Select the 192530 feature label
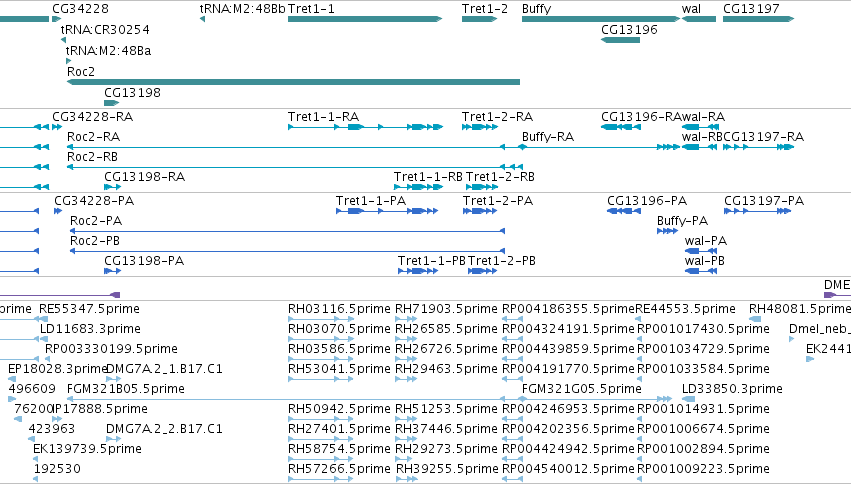 [x=58, y=469]
